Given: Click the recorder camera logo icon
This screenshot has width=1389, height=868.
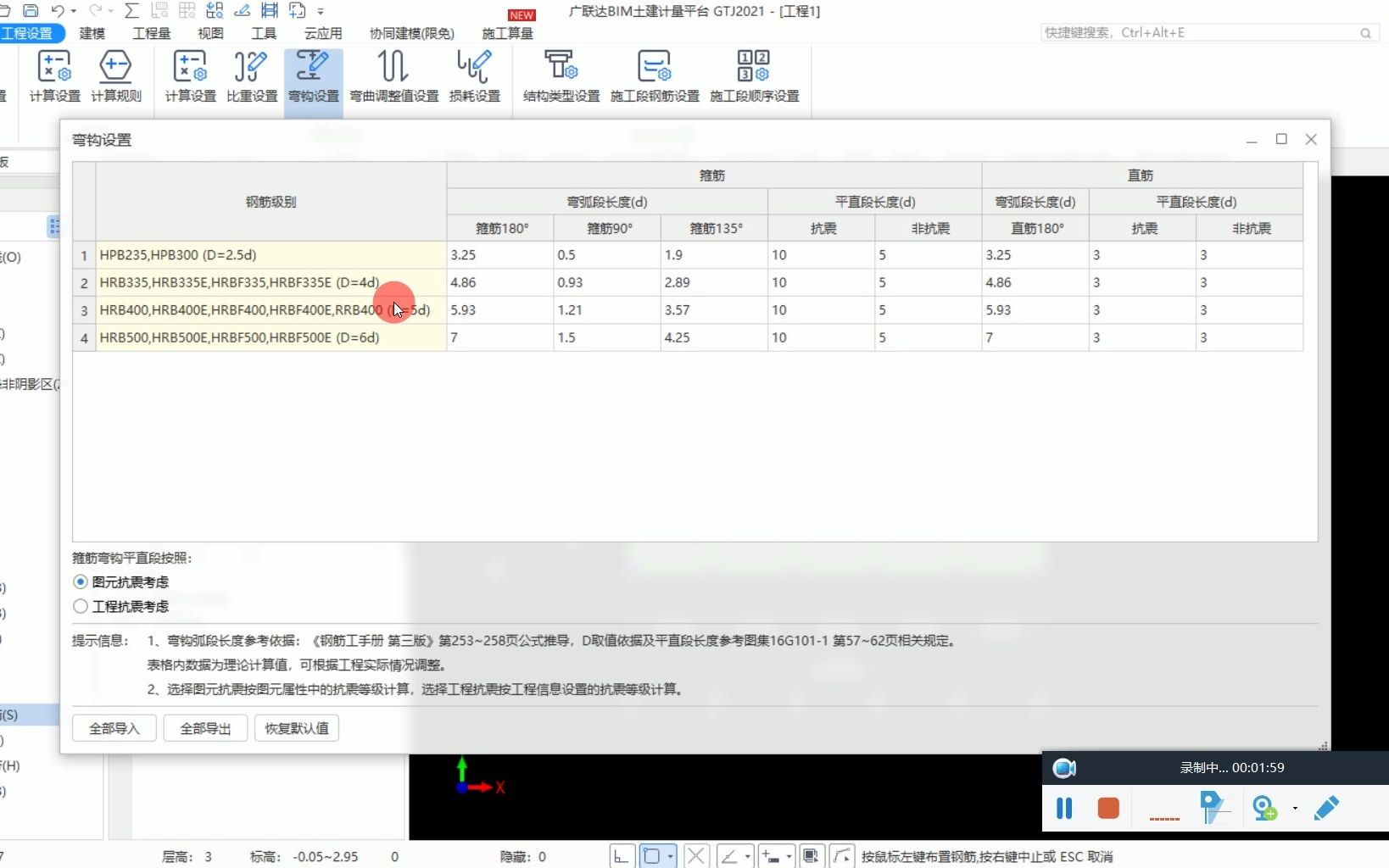Looking at the screenshot, I should 1064,768.
